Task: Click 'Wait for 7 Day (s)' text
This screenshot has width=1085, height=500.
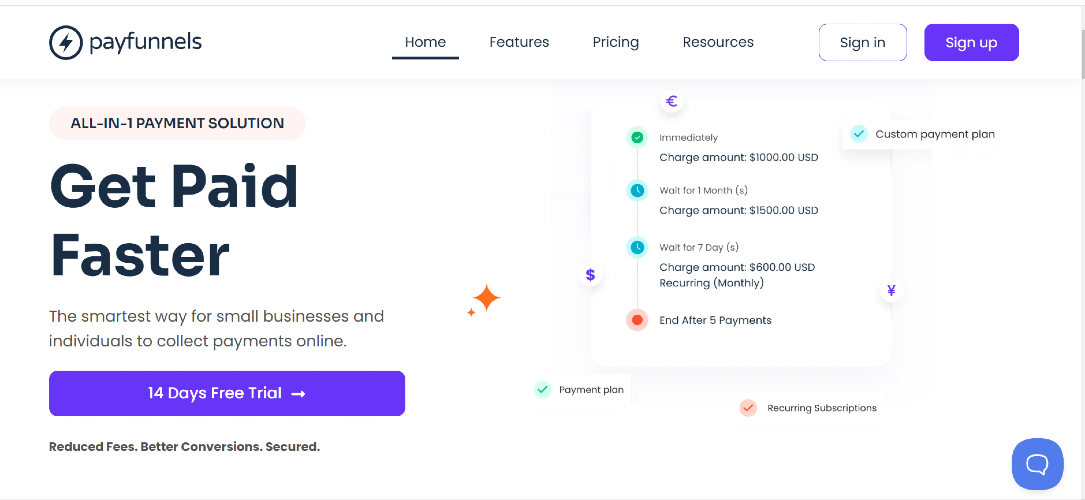Action: pyautogui.click(x=700, y=247)
